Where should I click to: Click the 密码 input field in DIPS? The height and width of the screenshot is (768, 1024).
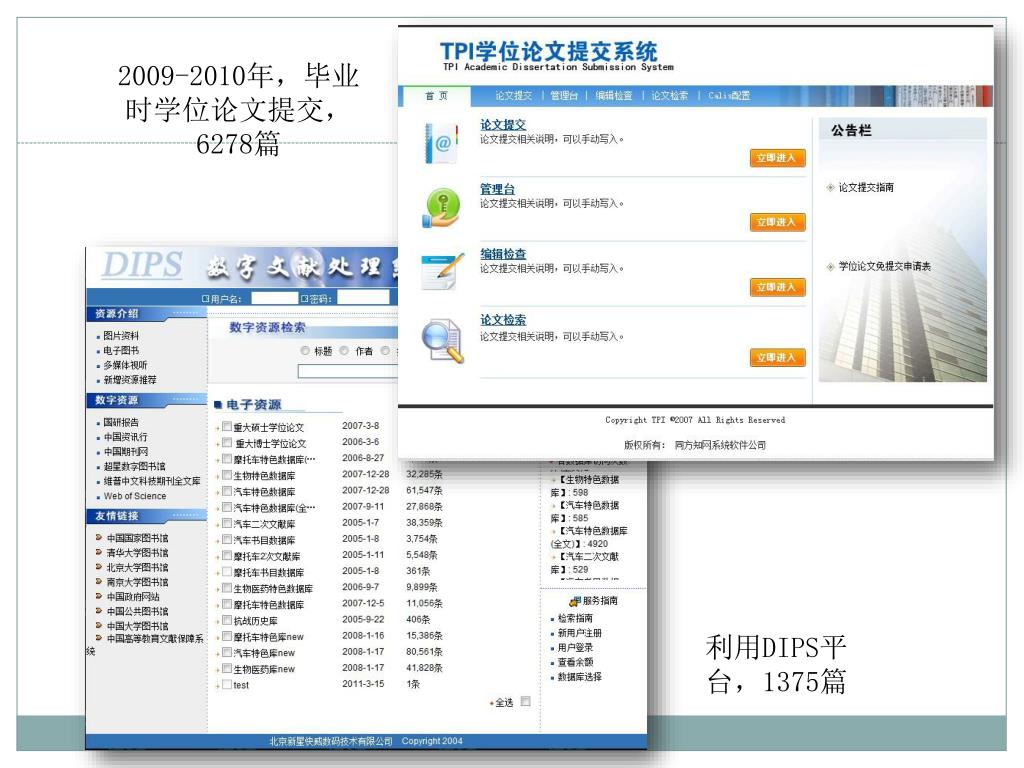tap(363, 298)
